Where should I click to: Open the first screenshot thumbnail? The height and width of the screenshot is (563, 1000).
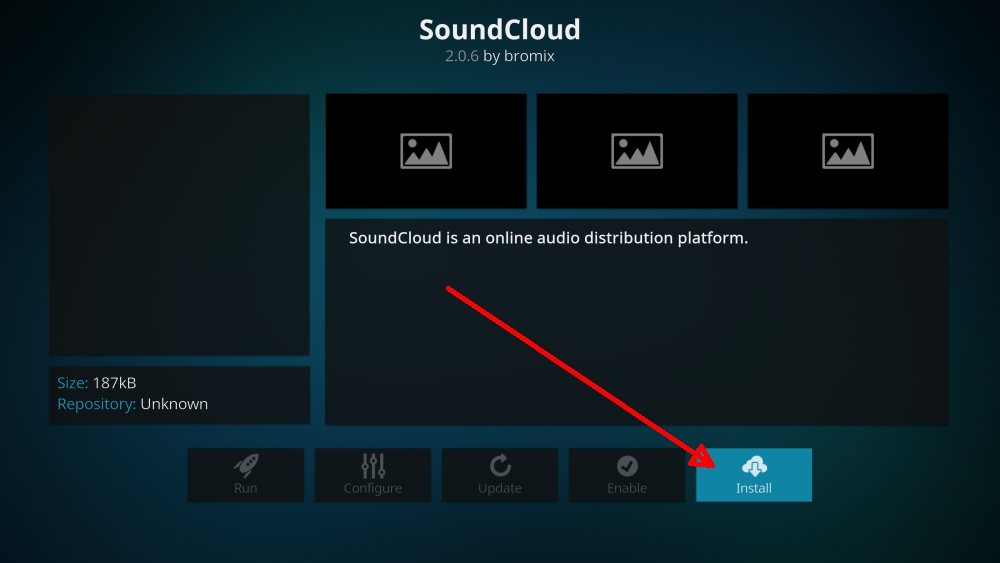426,151
